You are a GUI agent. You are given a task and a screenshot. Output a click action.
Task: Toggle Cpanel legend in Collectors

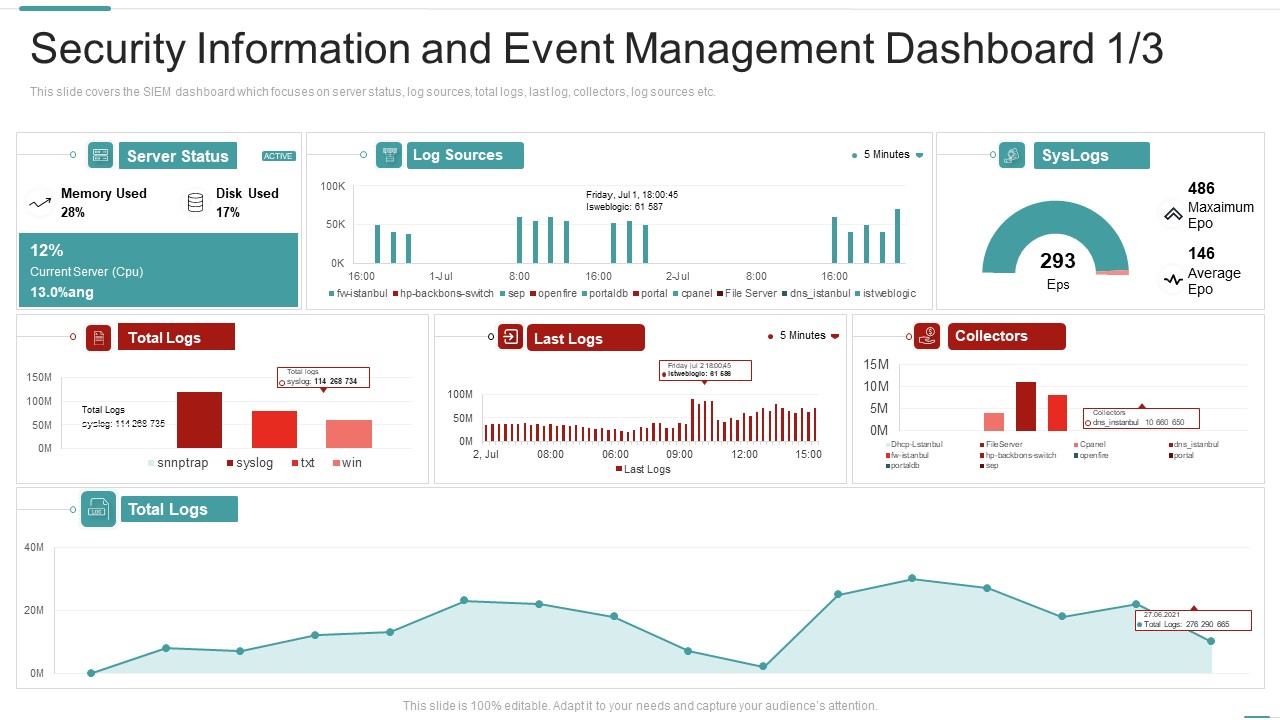pos(1090,444)
